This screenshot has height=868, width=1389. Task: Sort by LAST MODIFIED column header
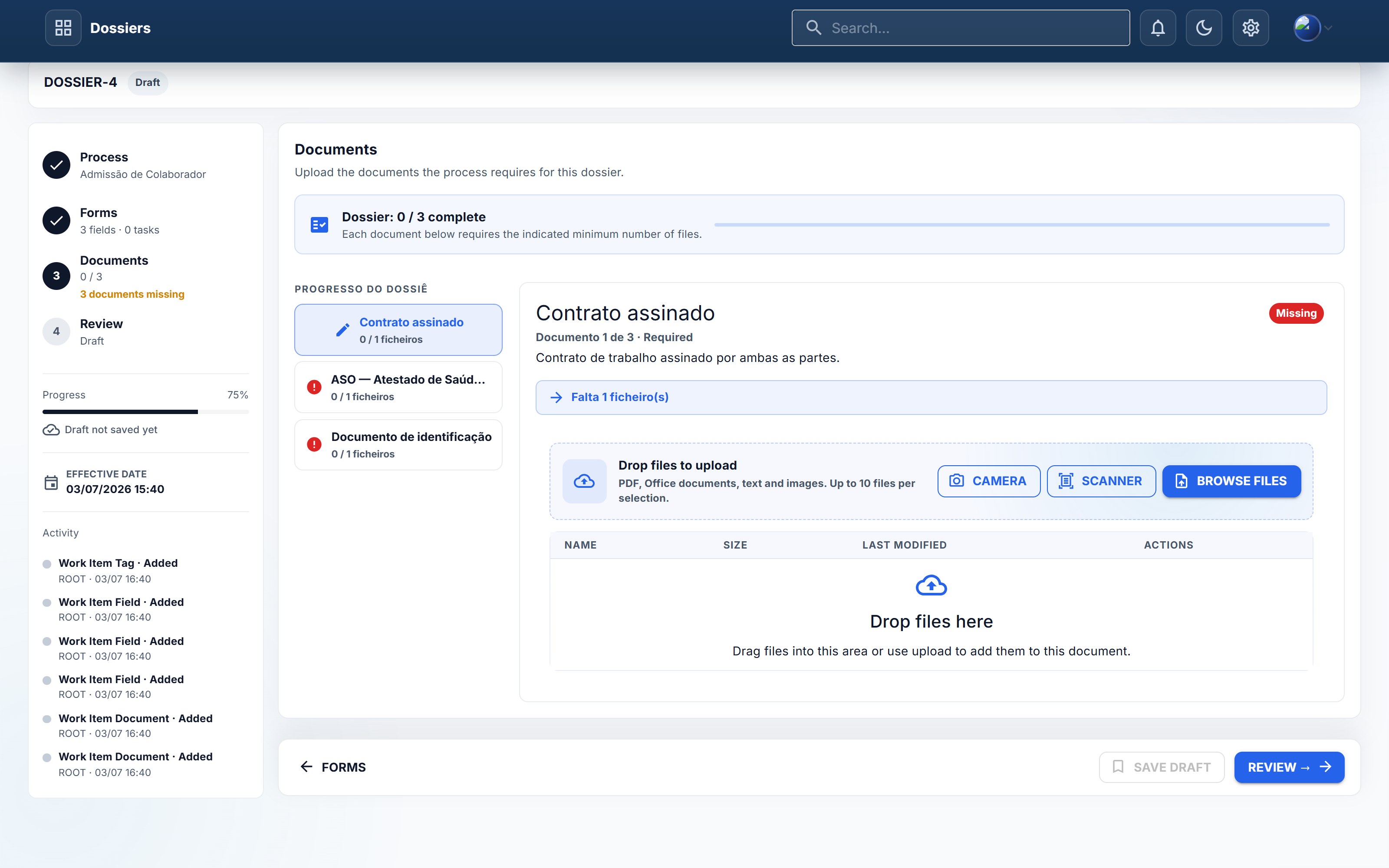pos(905,546)
